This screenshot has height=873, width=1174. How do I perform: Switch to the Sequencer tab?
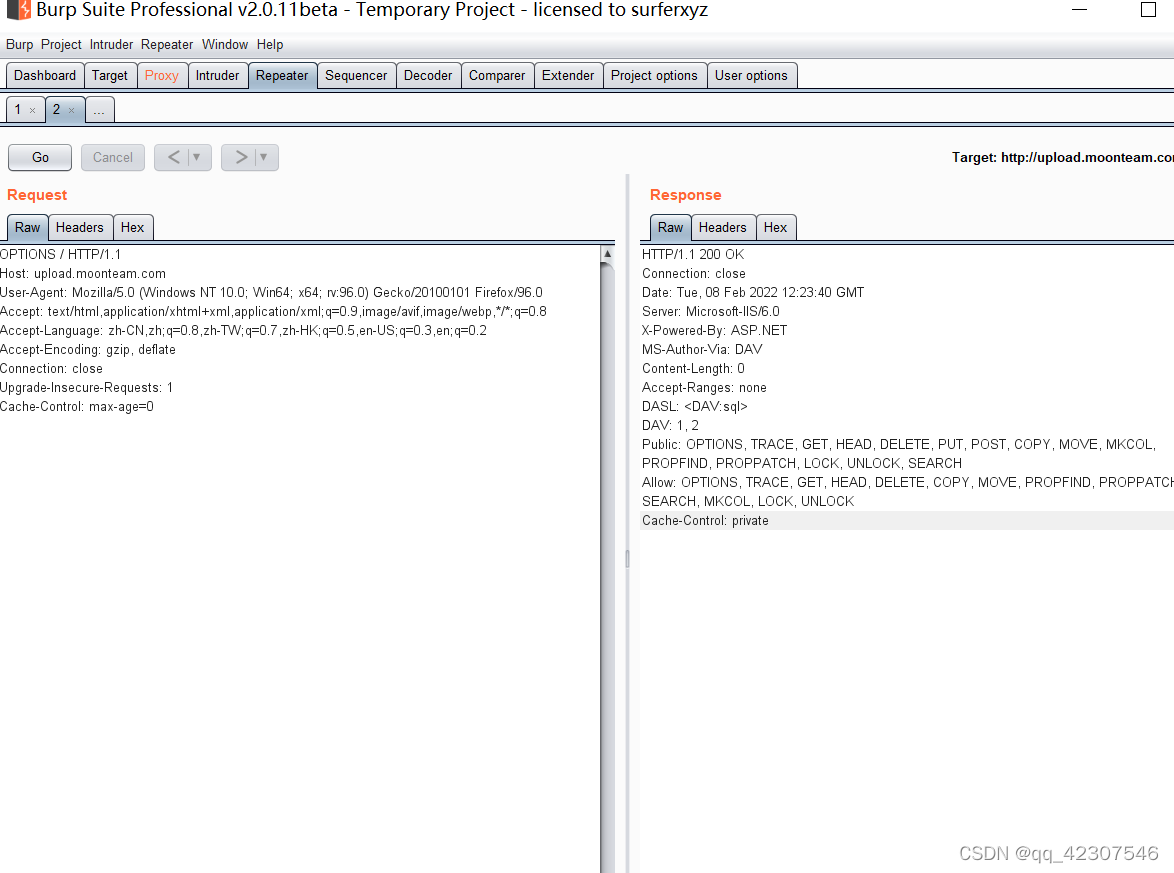tap(356, 76)
